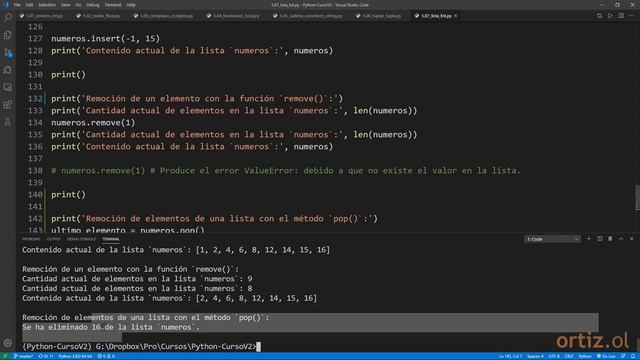This screenshot has width=640, height=360.
Task: Select the Terminal panel tab
Action: (x=111, y=239)
